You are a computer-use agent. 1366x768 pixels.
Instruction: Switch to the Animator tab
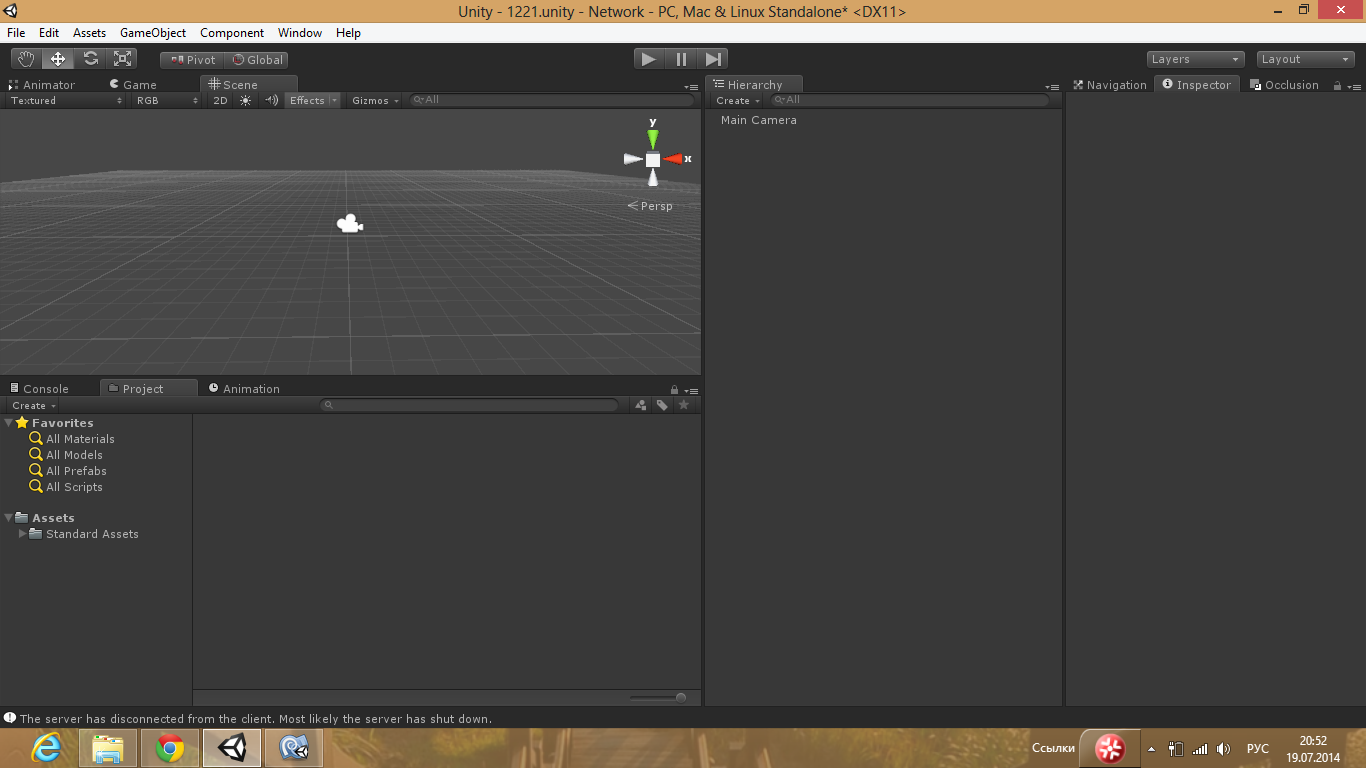pyautogui.click(x=42, y=85)
